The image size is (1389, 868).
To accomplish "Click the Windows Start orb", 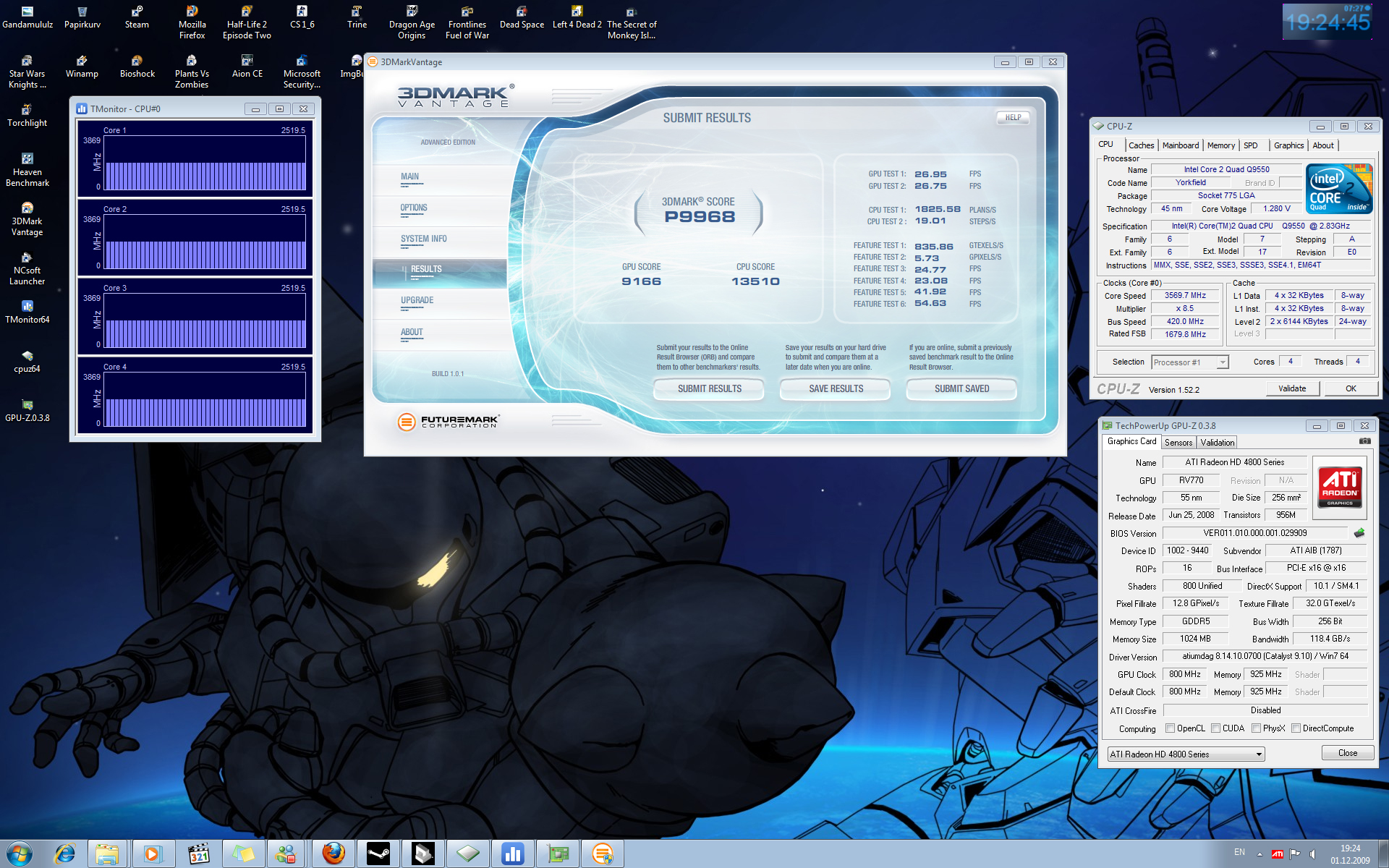I will 19,854.
